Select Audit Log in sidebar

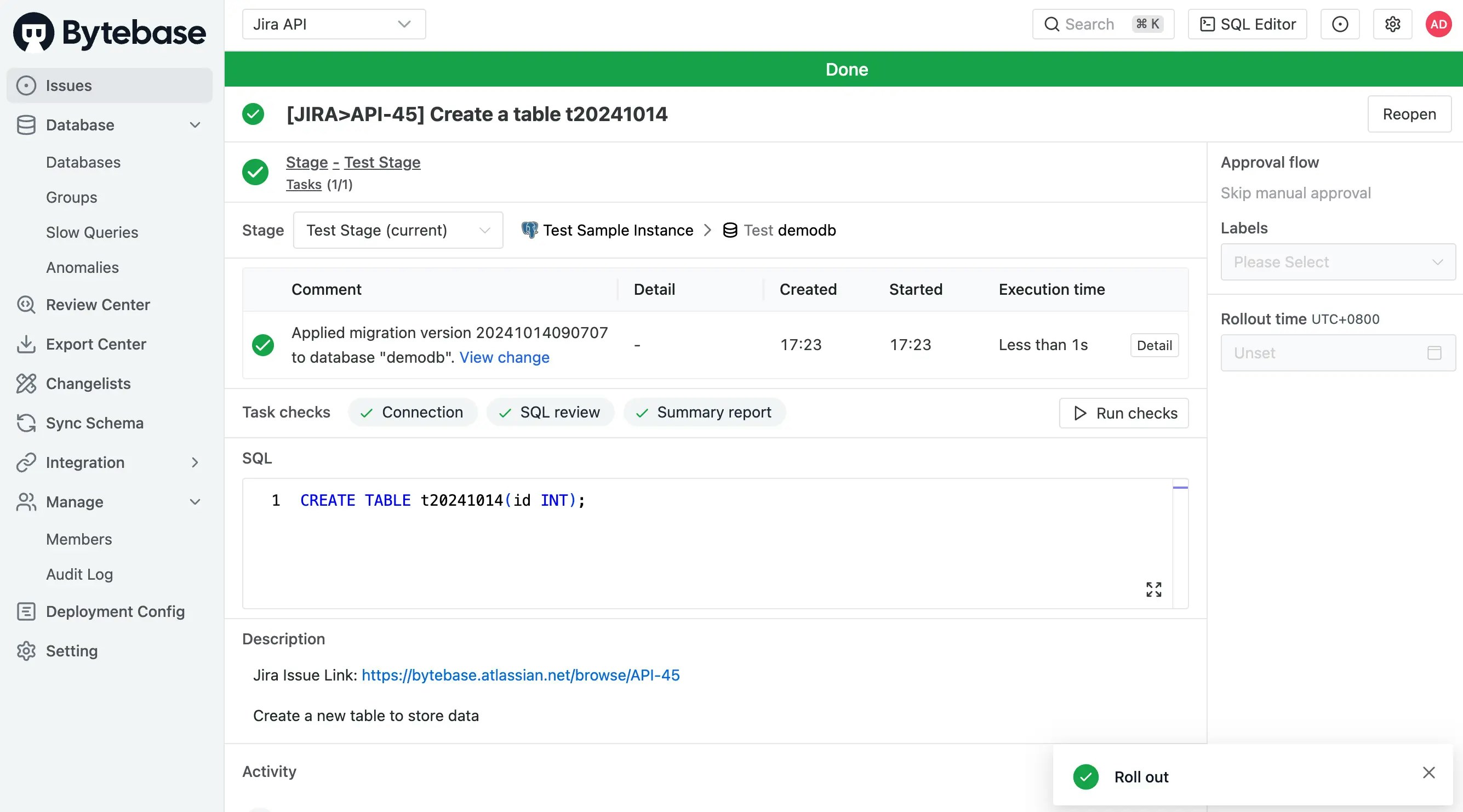click(79, 574)
